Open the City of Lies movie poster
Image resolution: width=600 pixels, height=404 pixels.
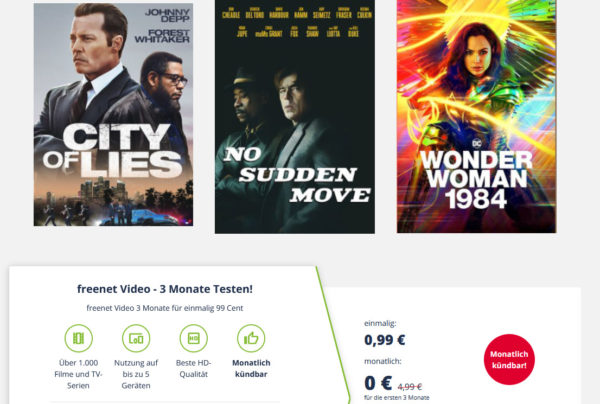pyautogui.click(x=113, y=114)
